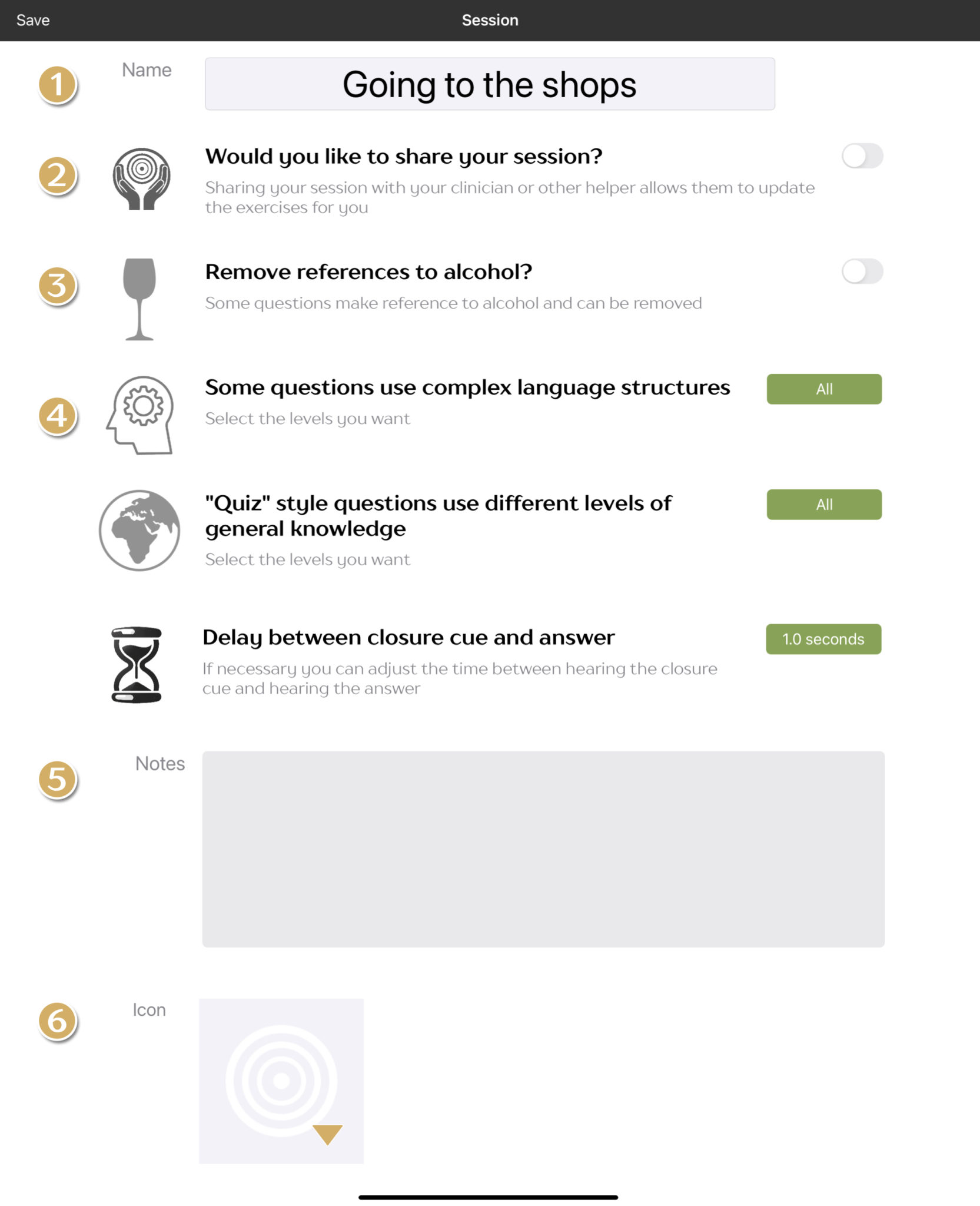Click the gold number 5 badge
The image size is (980, 1206).
point(57,780)
